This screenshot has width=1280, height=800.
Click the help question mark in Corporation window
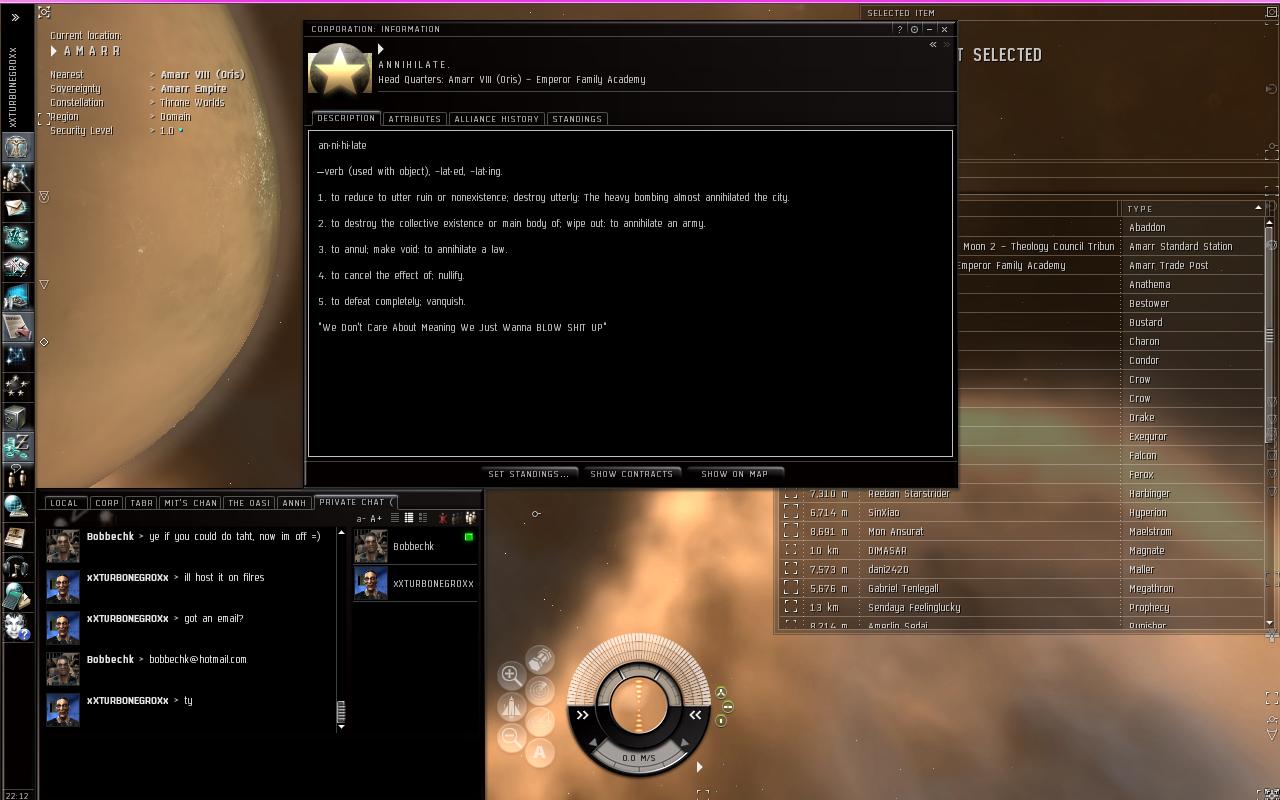[900, 29]
